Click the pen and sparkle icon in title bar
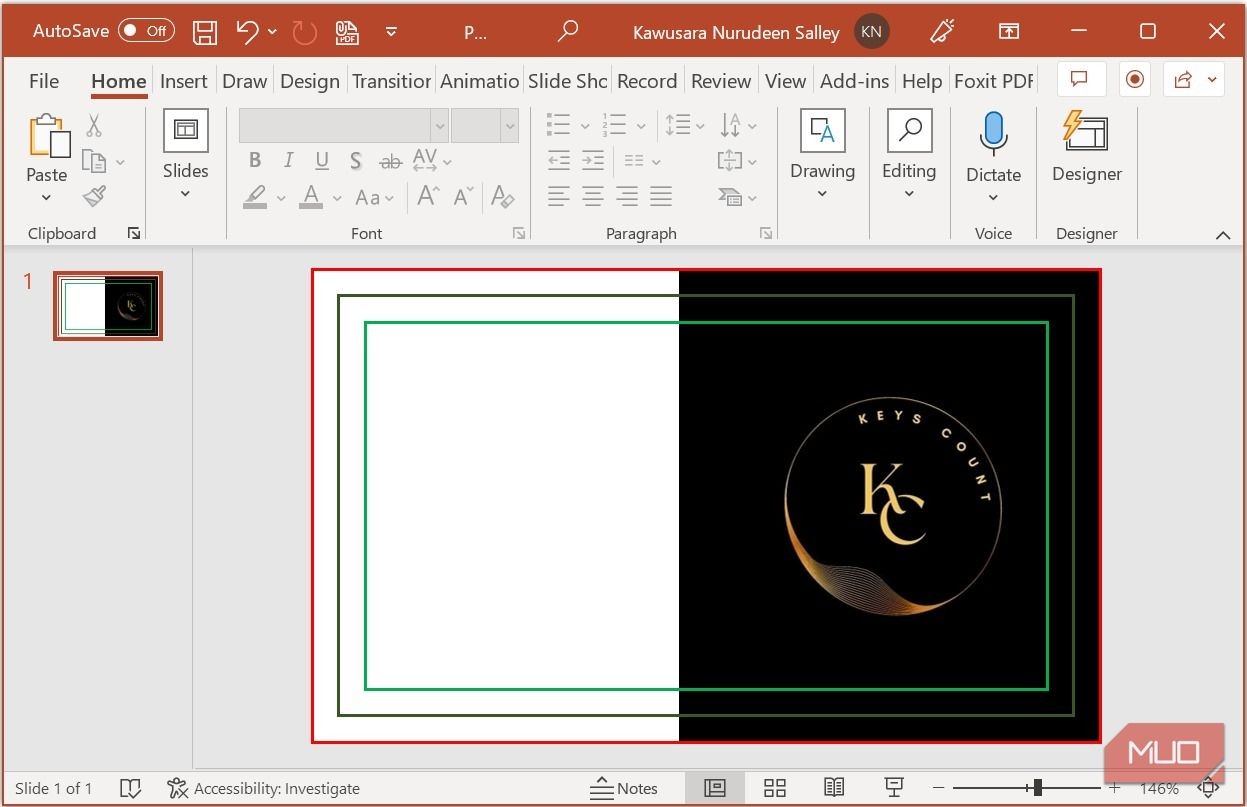This screenshot has height=807, width=1247. [941, 32]
